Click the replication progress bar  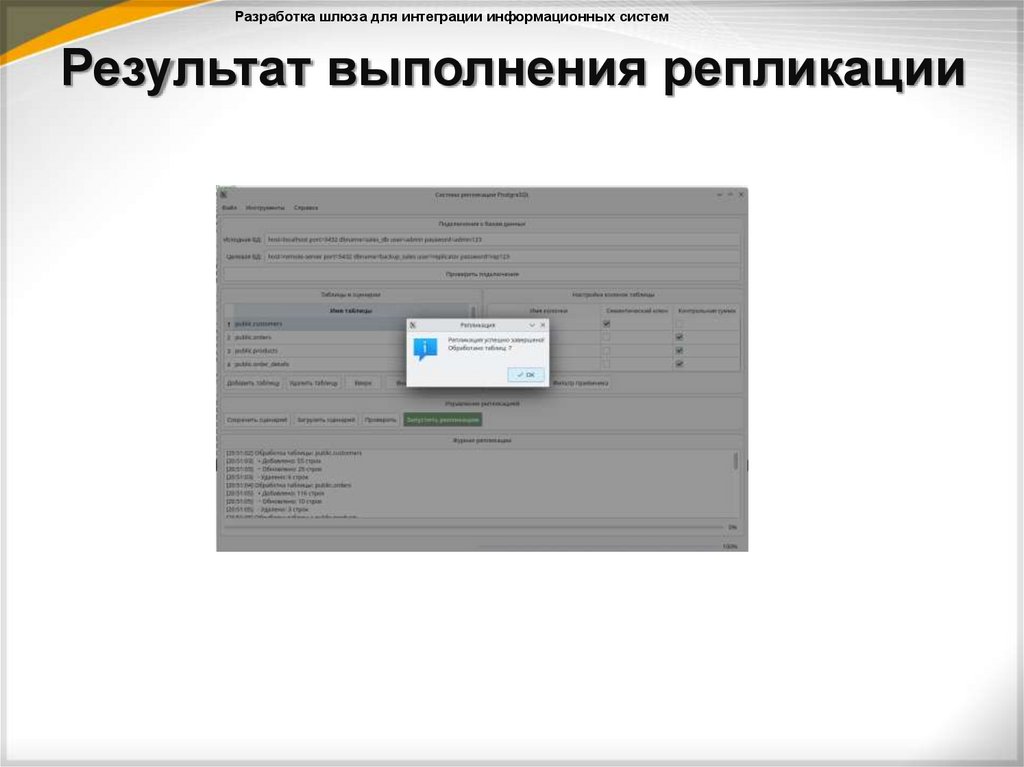tap(476, 527)
